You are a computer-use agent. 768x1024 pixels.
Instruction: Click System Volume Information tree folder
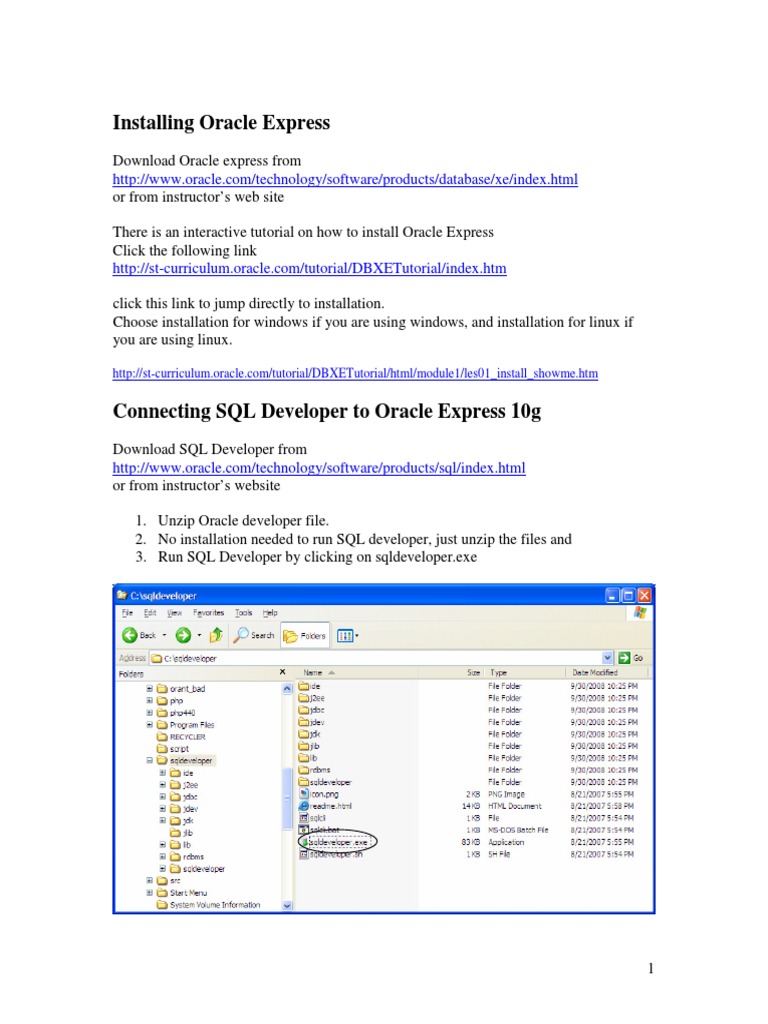[x=209, y=905]
